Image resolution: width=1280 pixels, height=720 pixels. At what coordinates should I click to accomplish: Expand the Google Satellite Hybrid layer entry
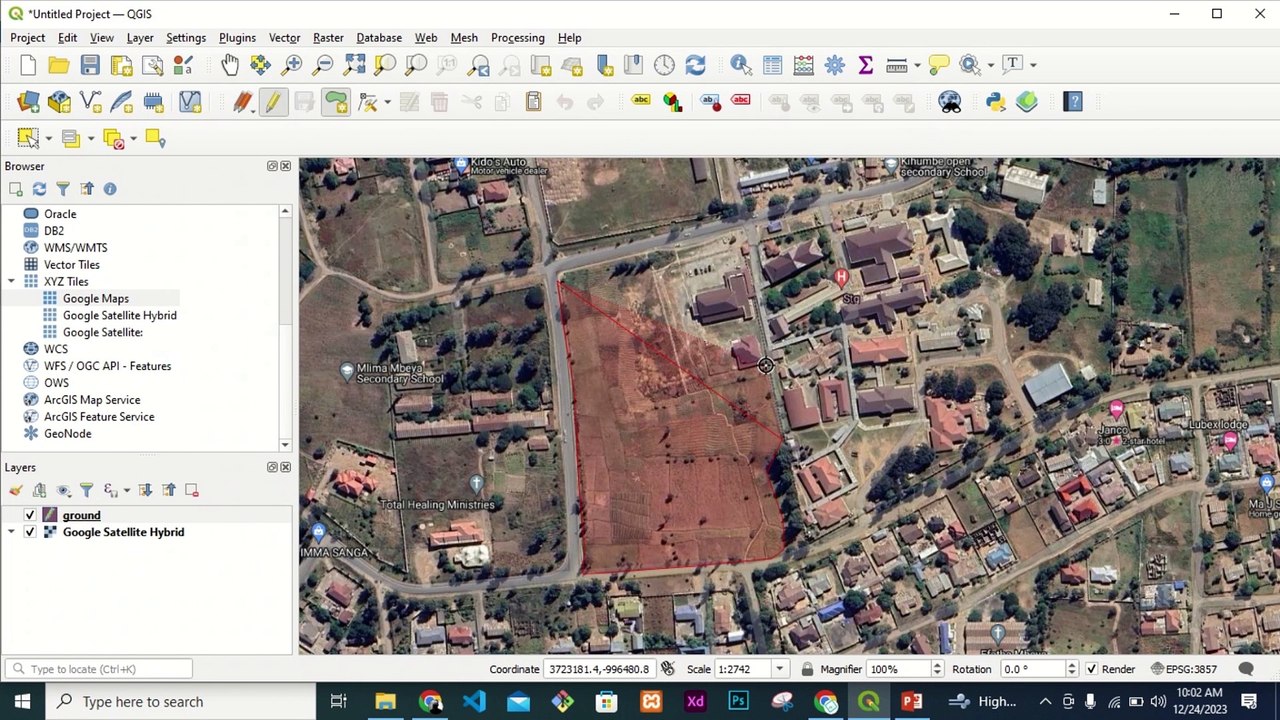coord(11,532)
